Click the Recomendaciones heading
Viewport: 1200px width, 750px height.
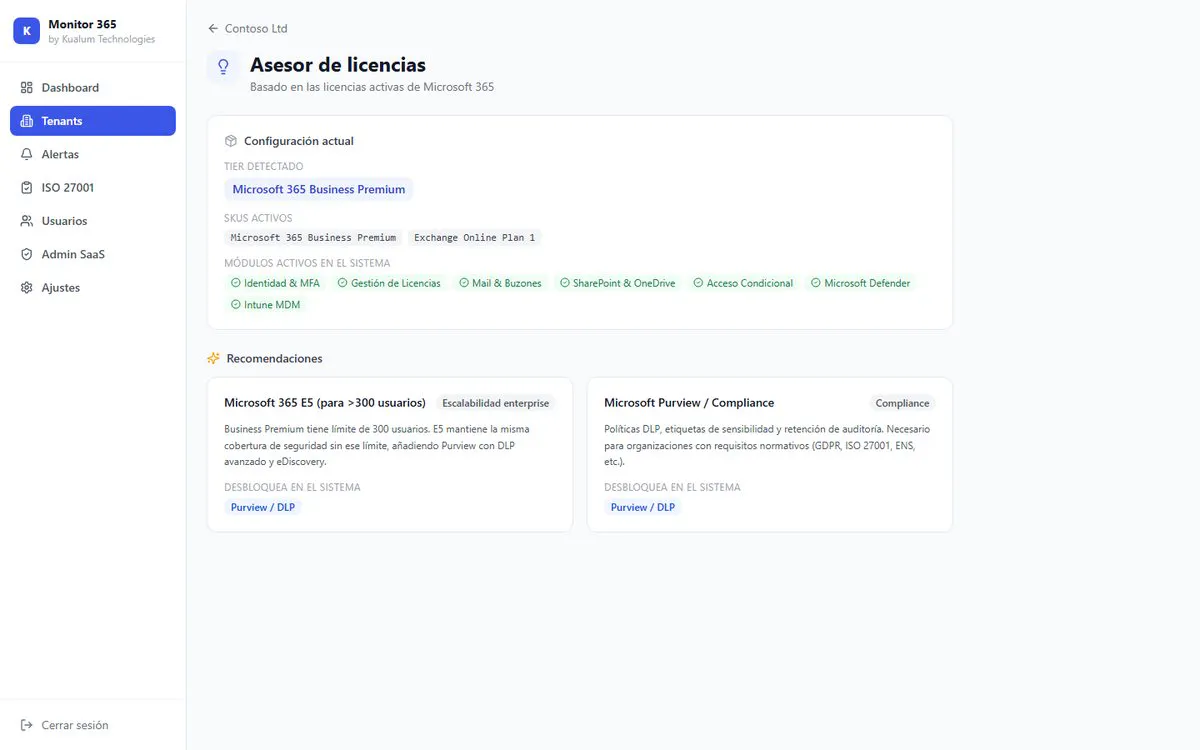point(275,358)
